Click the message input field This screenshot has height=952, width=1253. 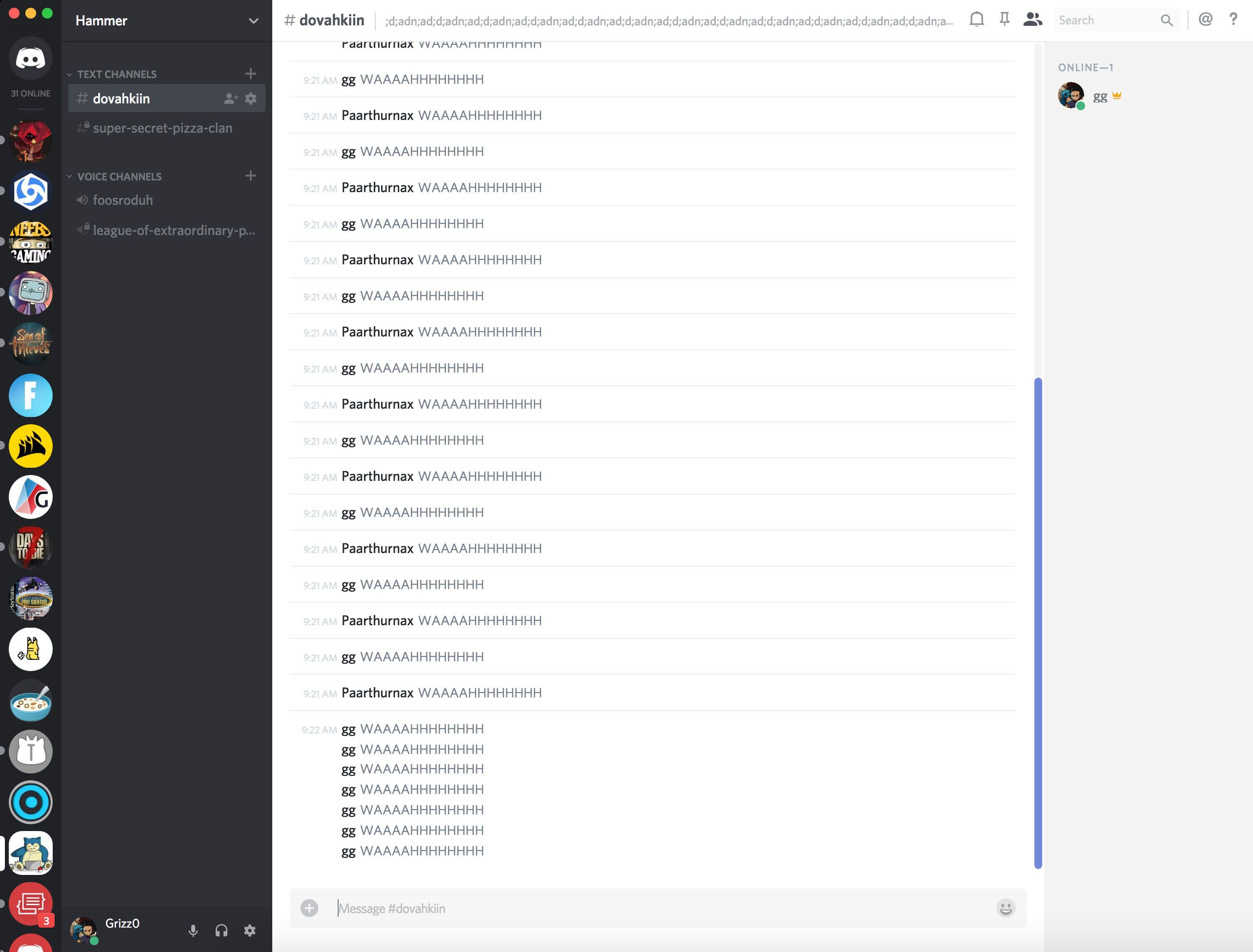pyautogui.click(x=661, y=908)
